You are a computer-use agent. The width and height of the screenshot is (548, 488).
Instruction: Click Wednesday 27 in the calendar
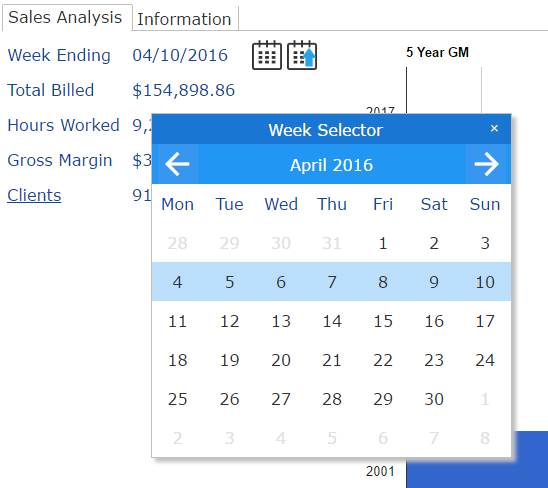tap(281, 399)
